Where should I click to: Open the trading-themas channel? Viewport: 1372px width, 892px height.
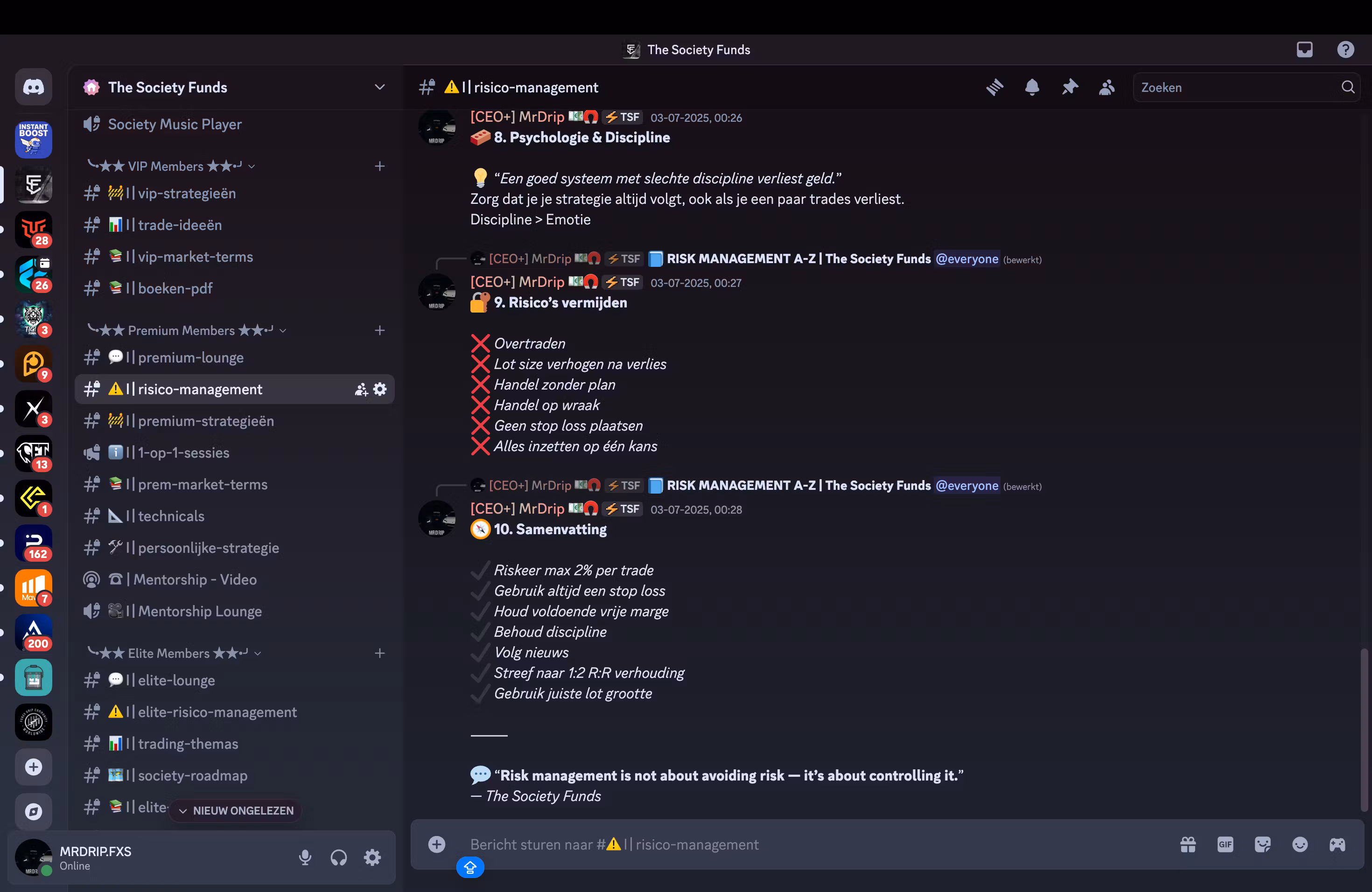point(235,743)
